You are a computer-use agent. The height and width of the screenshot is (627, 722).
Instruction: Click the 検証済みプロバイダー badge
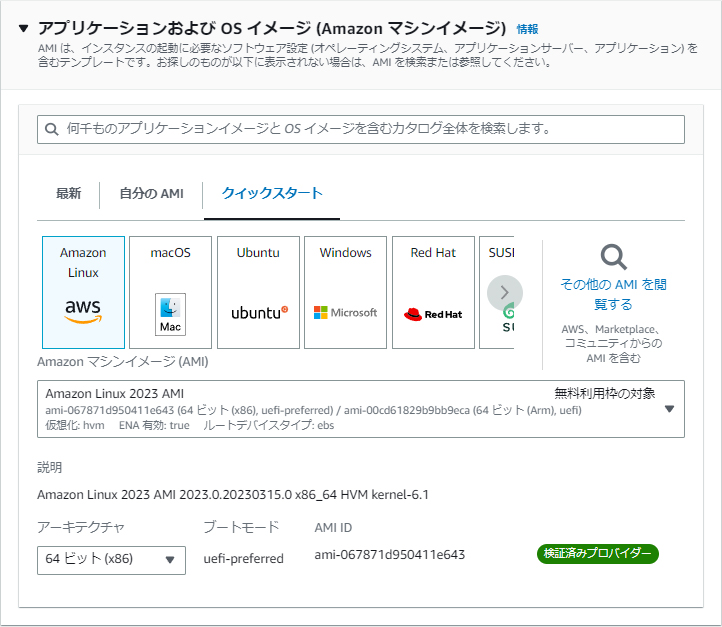pos(598,553)
